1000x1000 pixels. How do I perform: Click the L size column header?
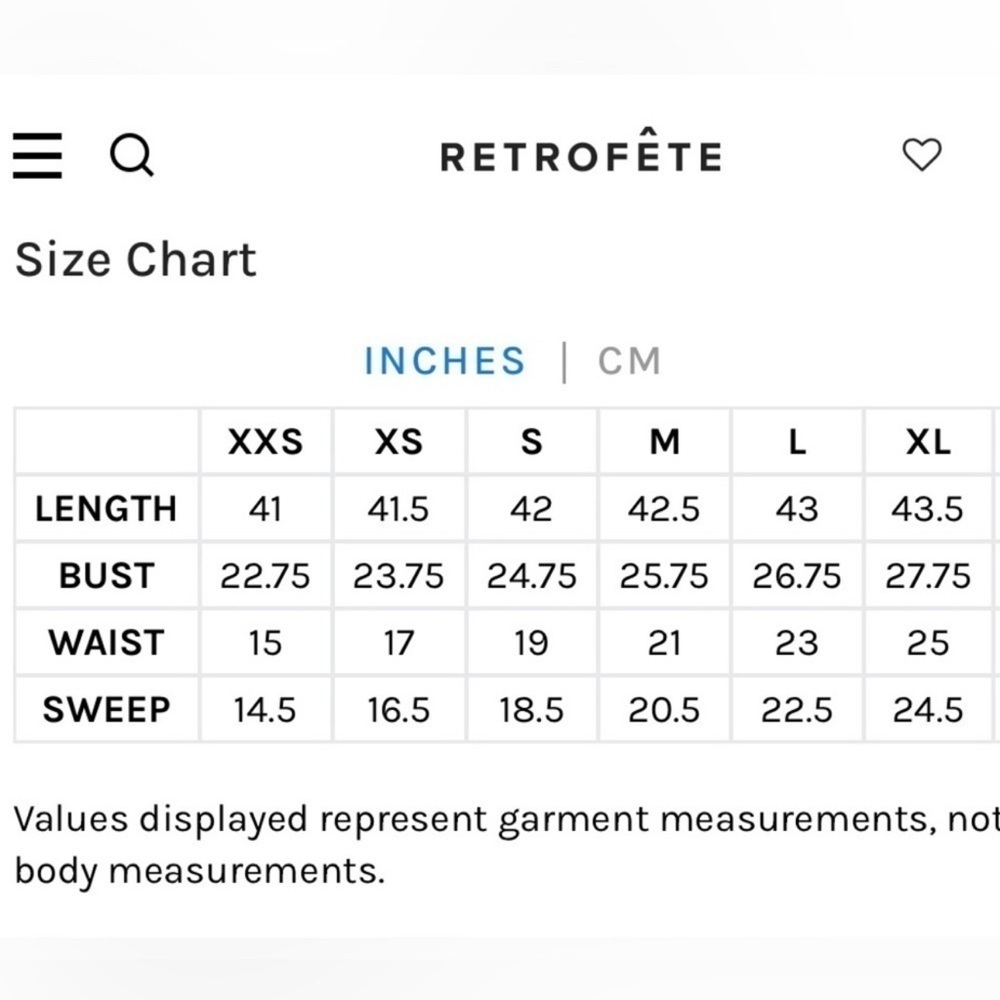pos(797,442)
